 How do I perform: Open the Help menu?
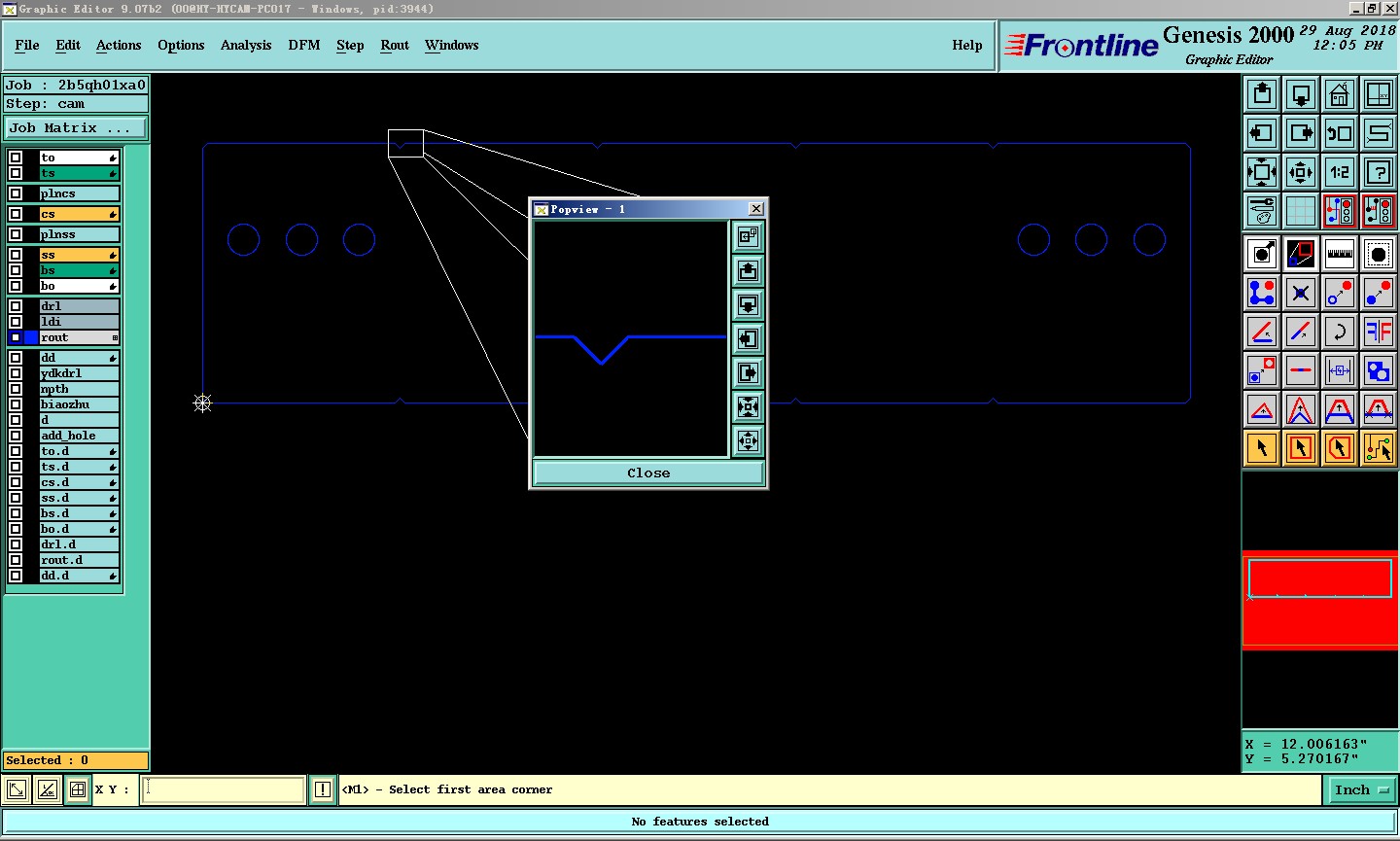click(x=967, y=45)
